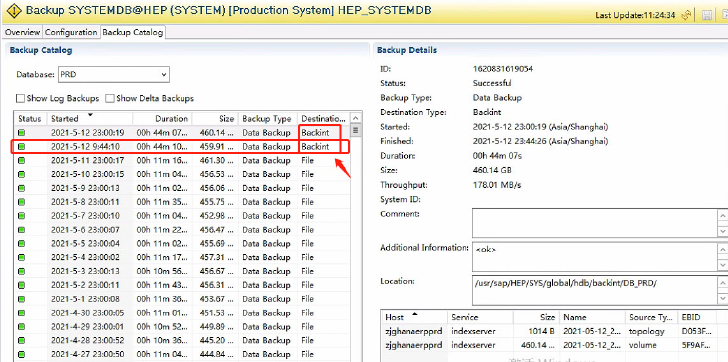Click green status icon of 2021-5-6 23:00:07 backup
728x362 pixels.
(21, 230)
